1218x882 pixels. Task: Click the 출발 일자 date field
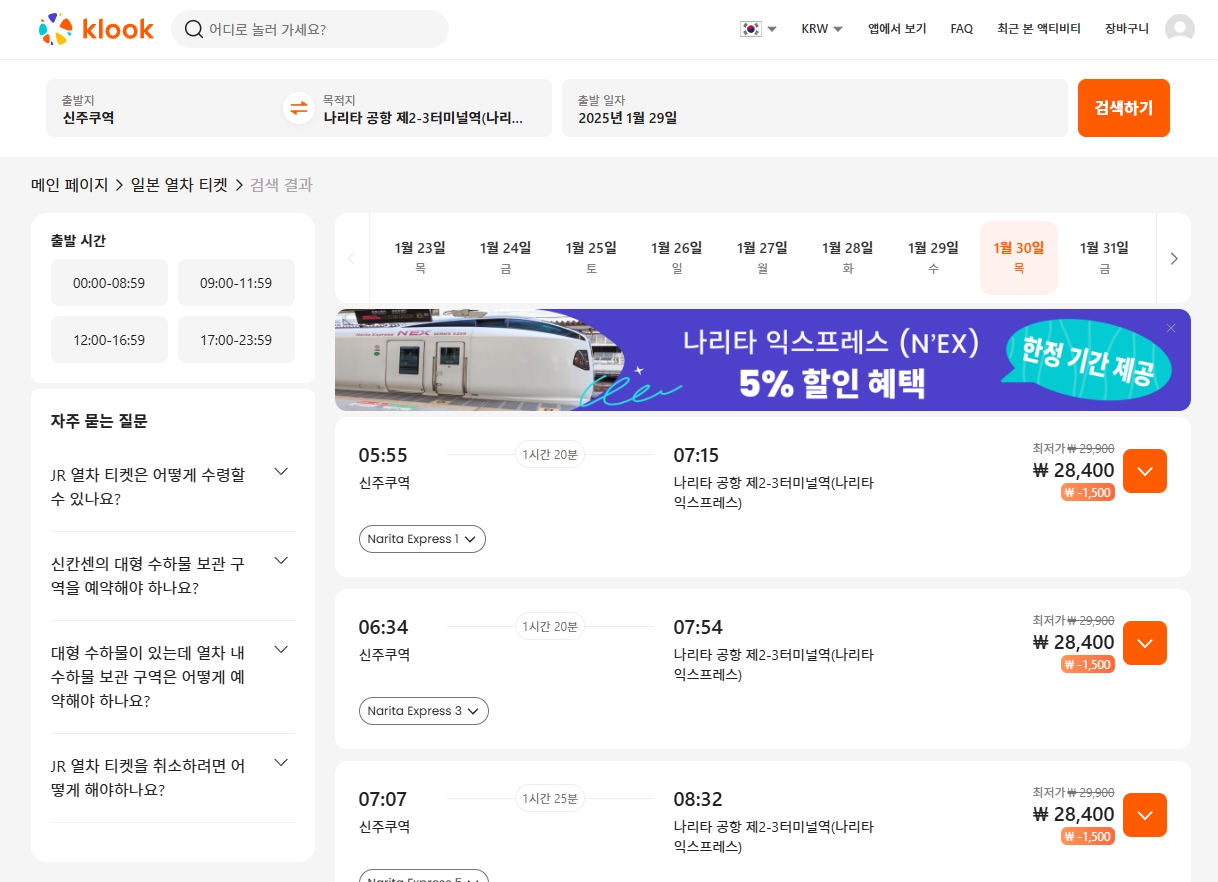[x=815, y=108]
